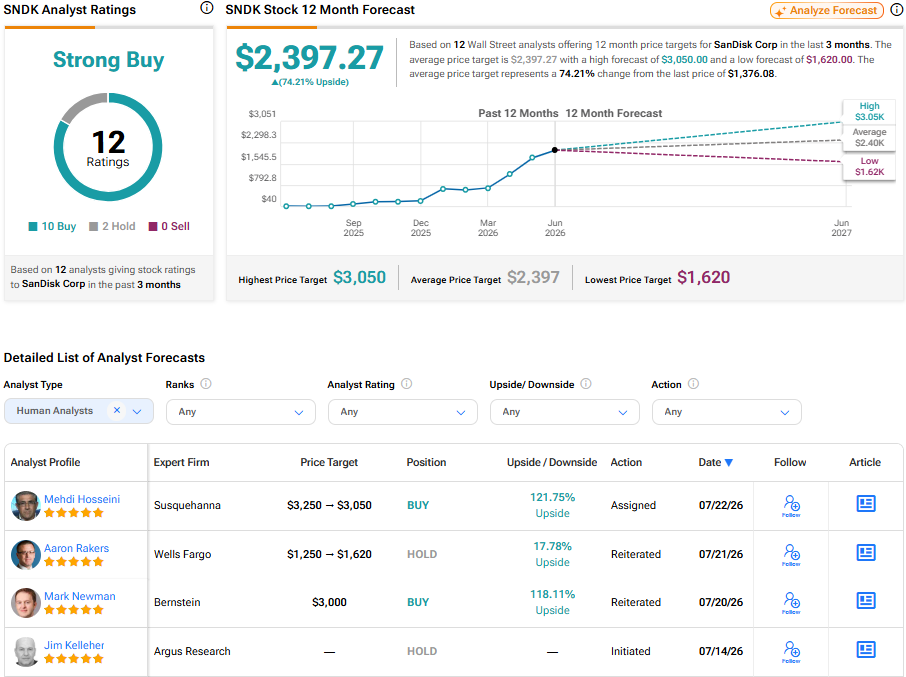Image resolution: width=906 pixels, height=677 pixels.
Task: Open article for Mehdi Hosseini's rating
Action: [x=866, y=504]
